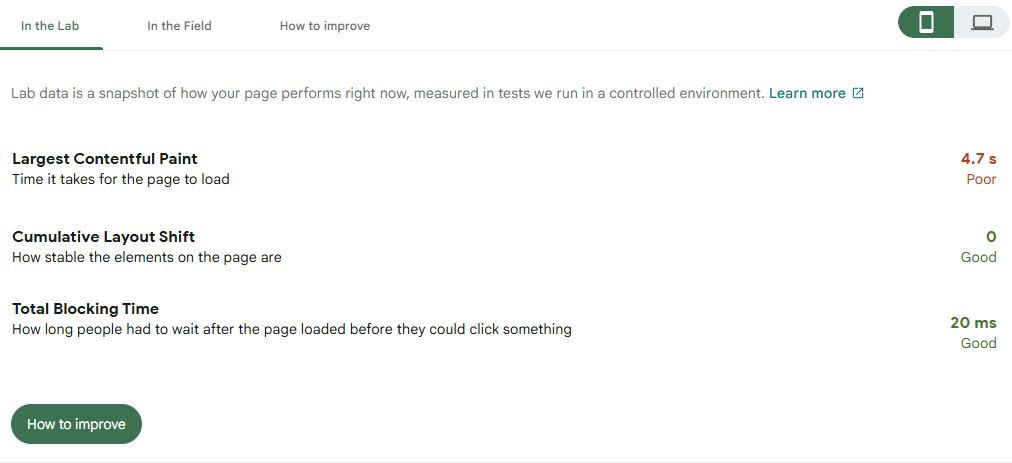Click 'Time it takes for the page to load'
This screenshot has height=463, width=1012.
[x=121, y=179]
